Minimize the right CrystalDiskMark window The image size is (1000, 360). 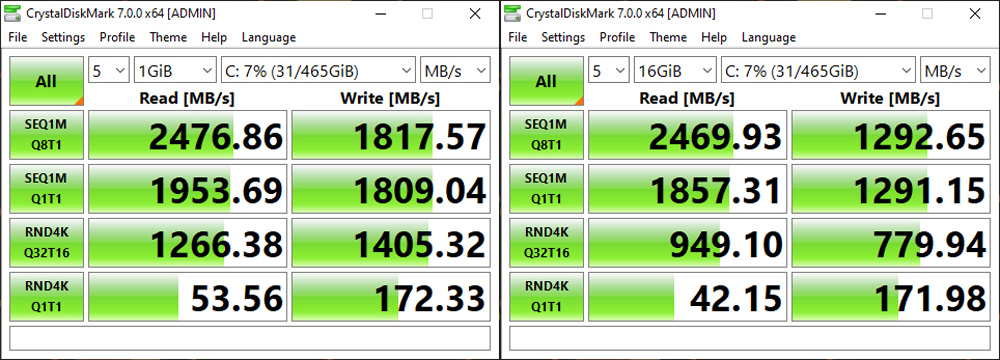point(881,13)
